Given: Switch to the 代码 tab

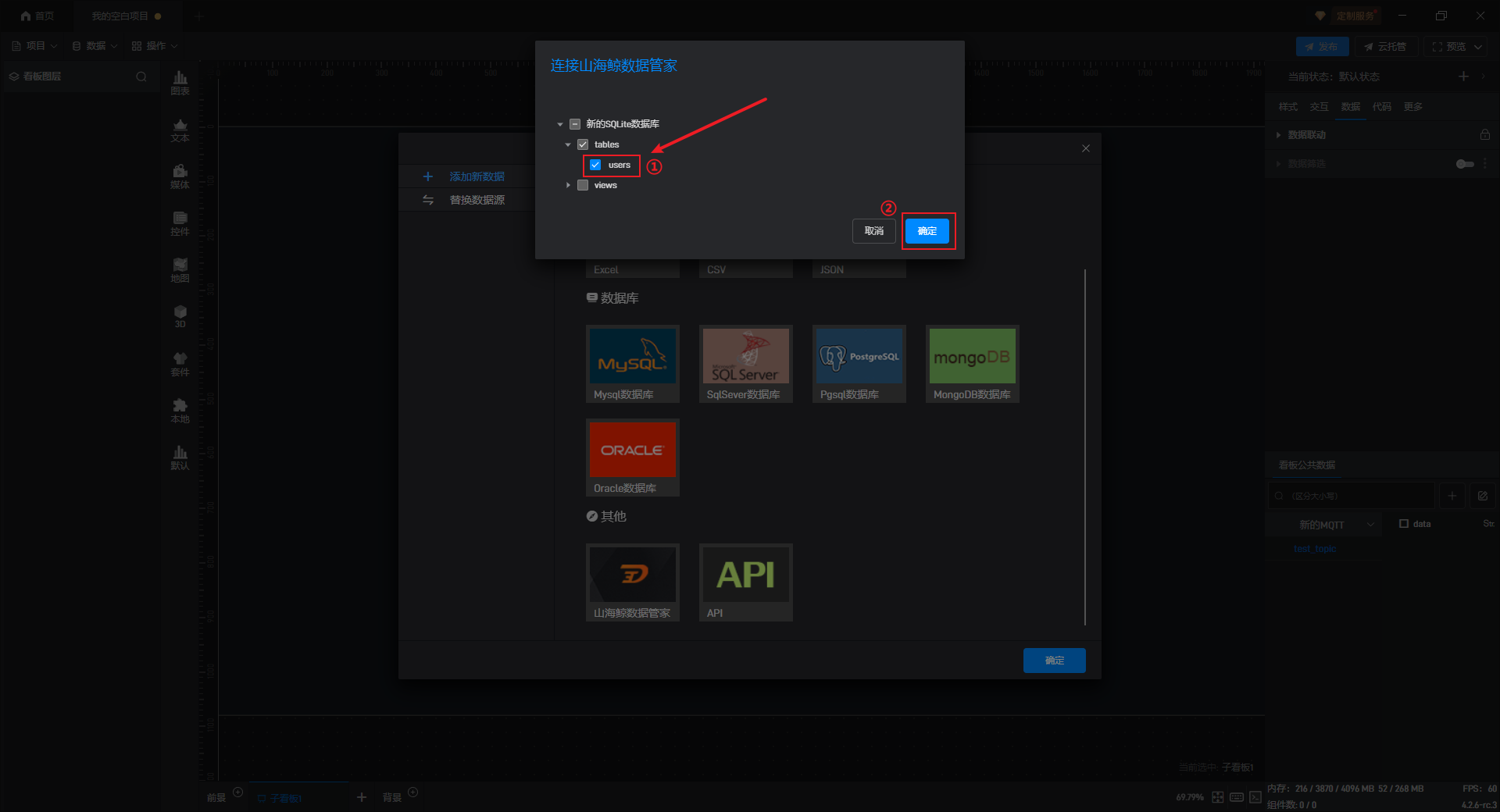Looking at the screenshot, I should [1382, 107].
